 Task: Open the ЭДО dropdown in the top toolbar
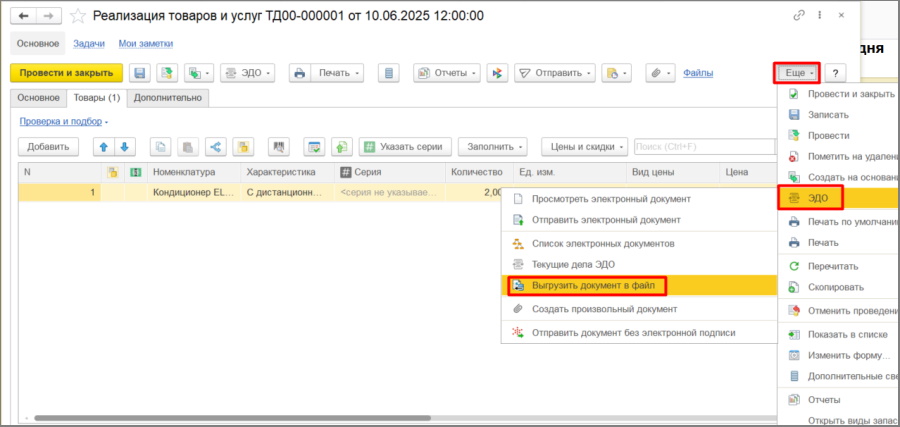coord(248,73)
